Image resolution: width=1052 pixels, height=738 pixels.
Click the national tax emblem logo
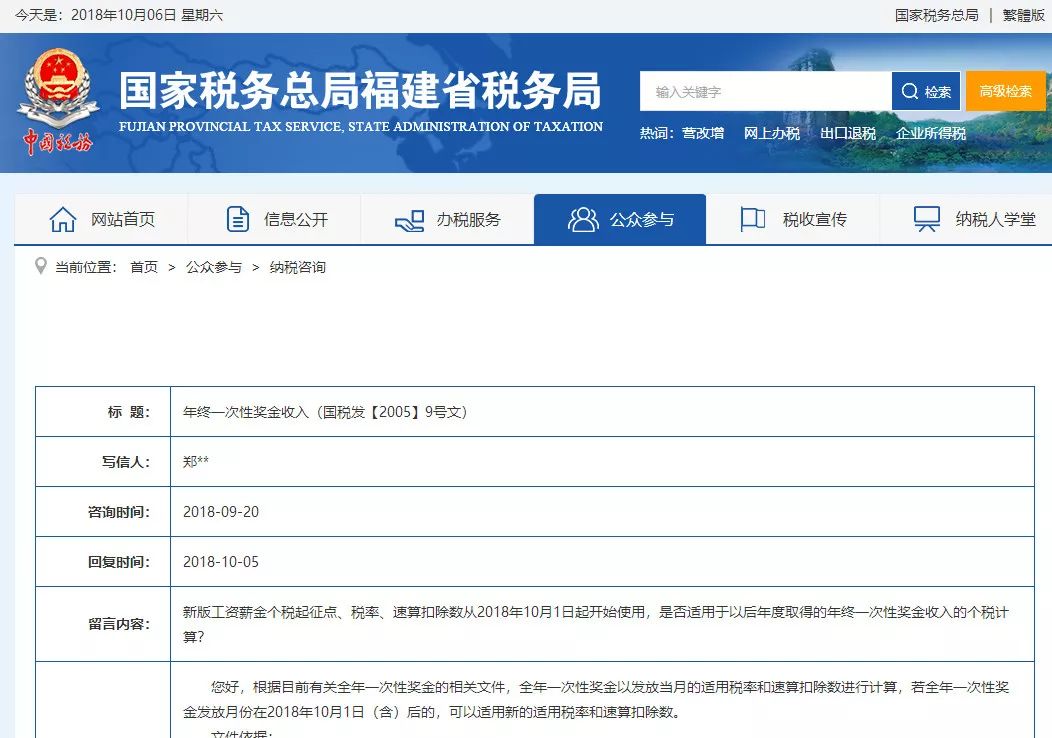[58, 102]
